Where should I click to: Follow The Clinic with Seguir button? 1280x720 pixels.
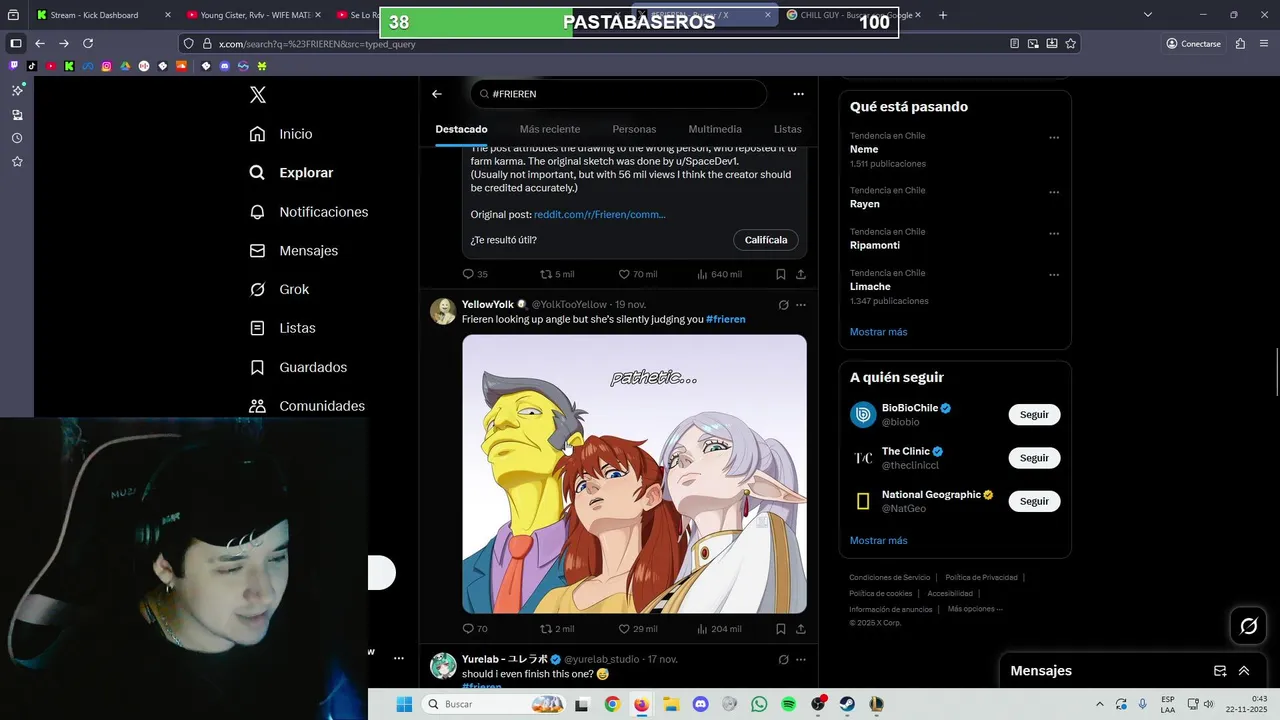tap(1034, 458)
